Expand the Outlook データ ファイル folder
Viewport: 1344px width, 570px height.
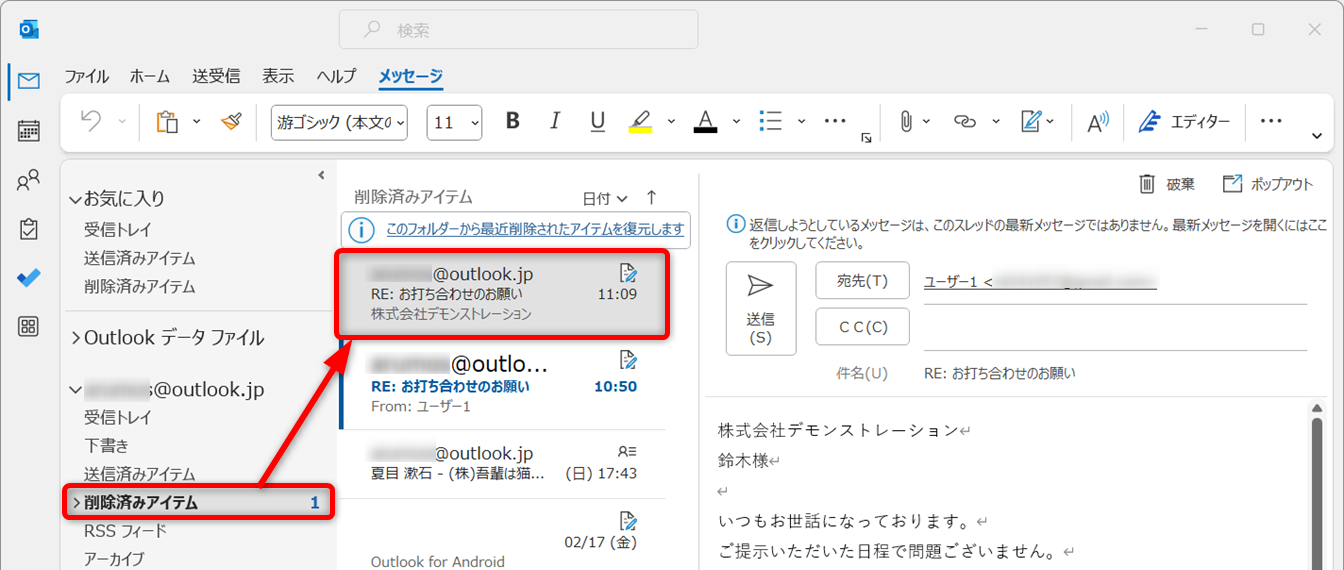[x=76, y=338]
